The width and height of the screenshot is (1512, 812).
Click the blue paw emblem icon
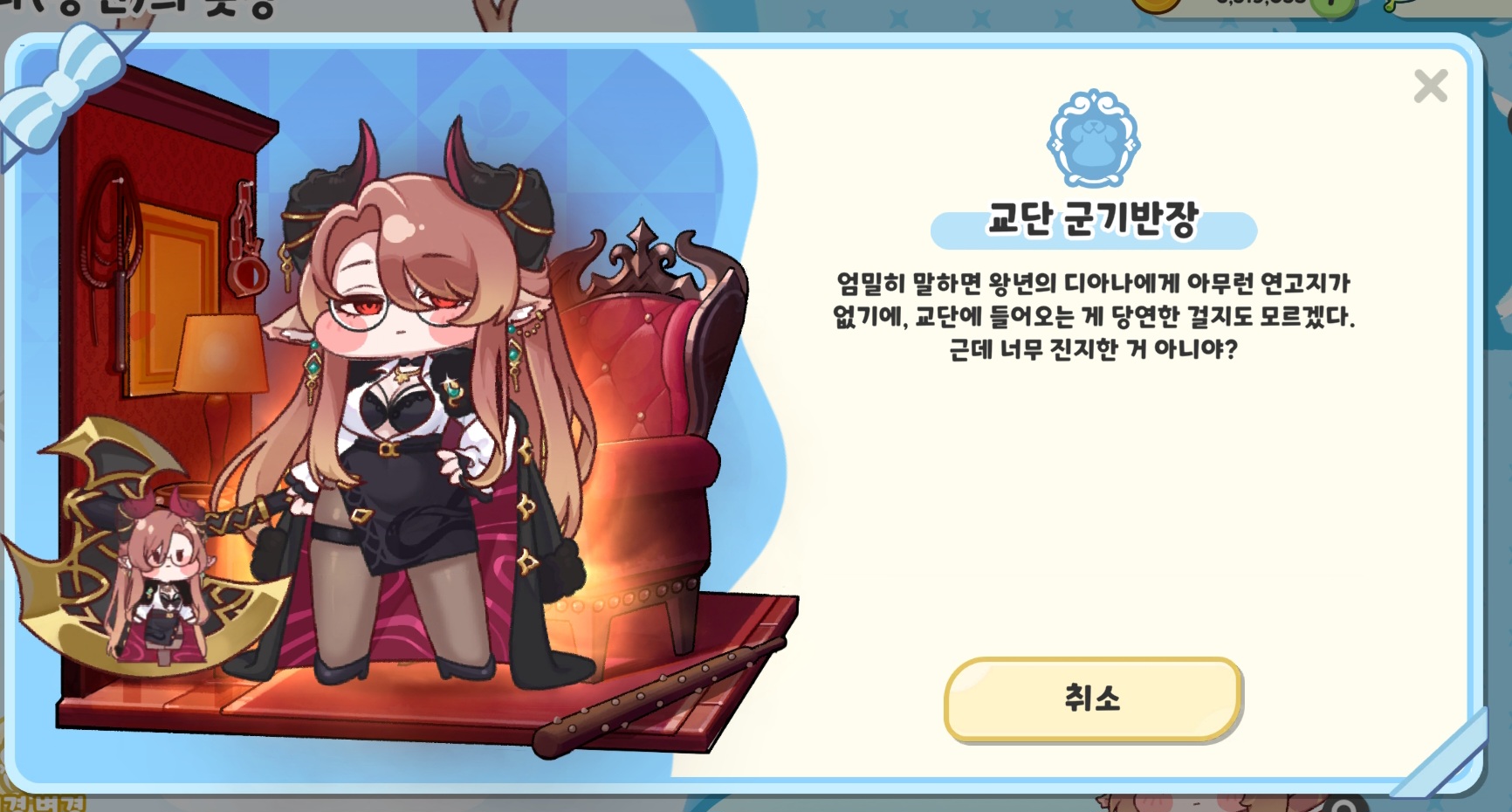[1093, 138]
